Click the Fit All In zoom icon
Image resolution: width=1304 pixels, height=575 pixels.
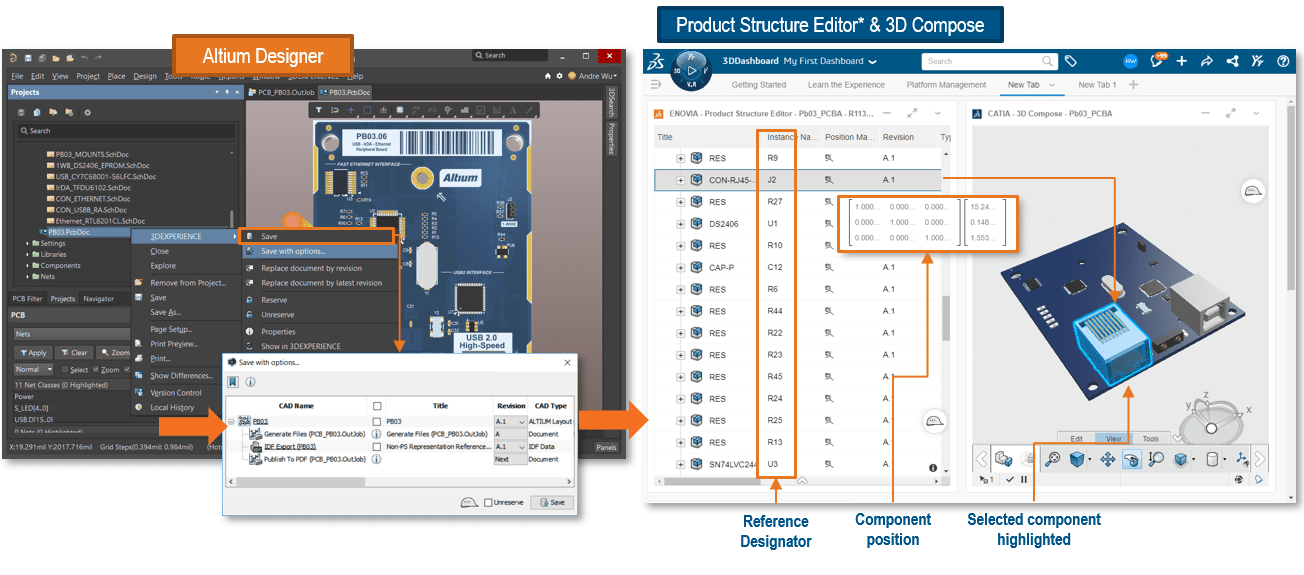[1053, 459]
